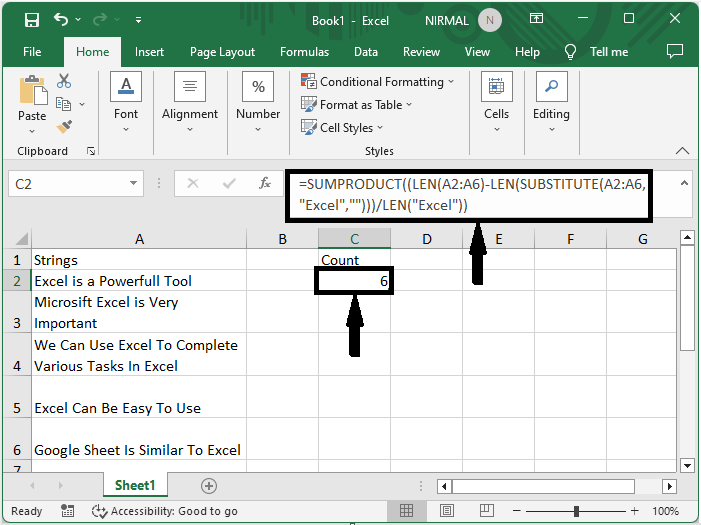
Task: Click the Cancel X formula icon
Action: (x=193, y=183)
